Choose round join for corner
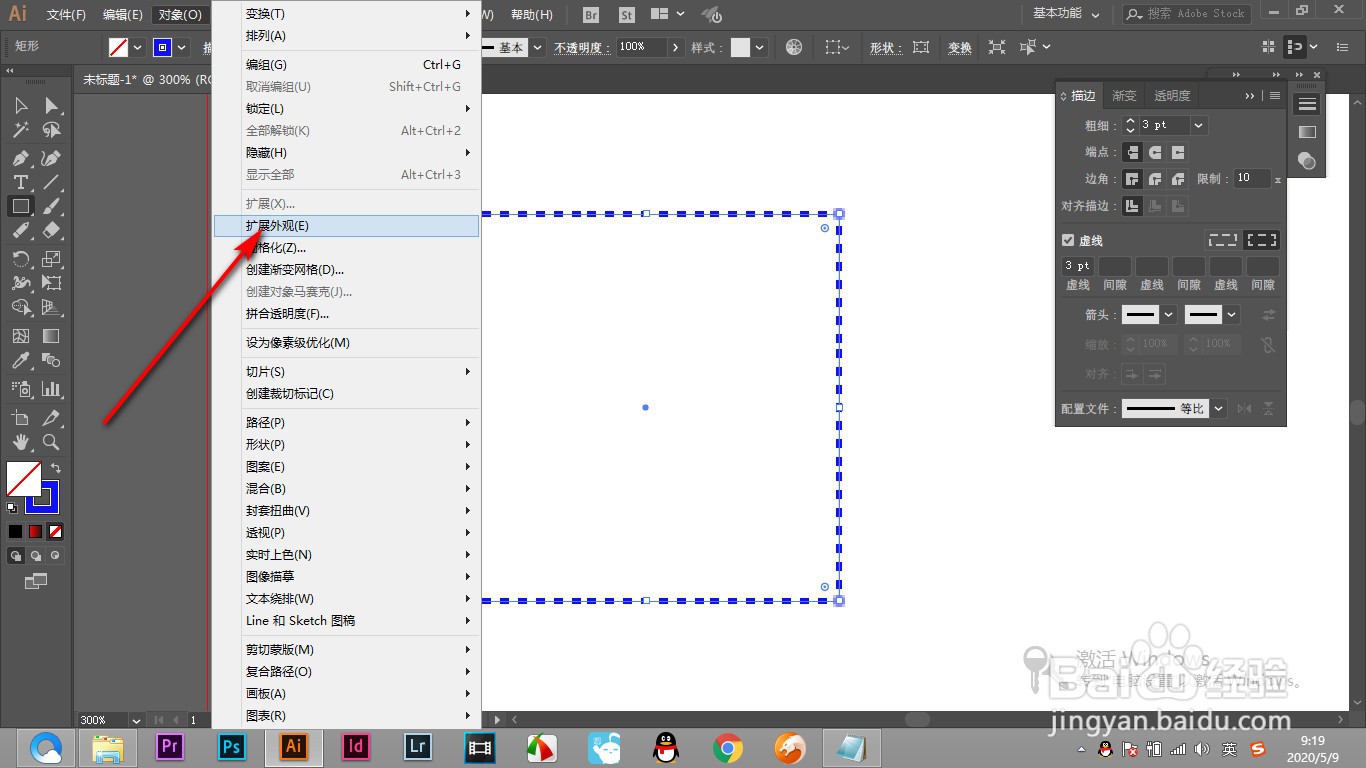This screenshot has height=768, width=1366. 1155,179
